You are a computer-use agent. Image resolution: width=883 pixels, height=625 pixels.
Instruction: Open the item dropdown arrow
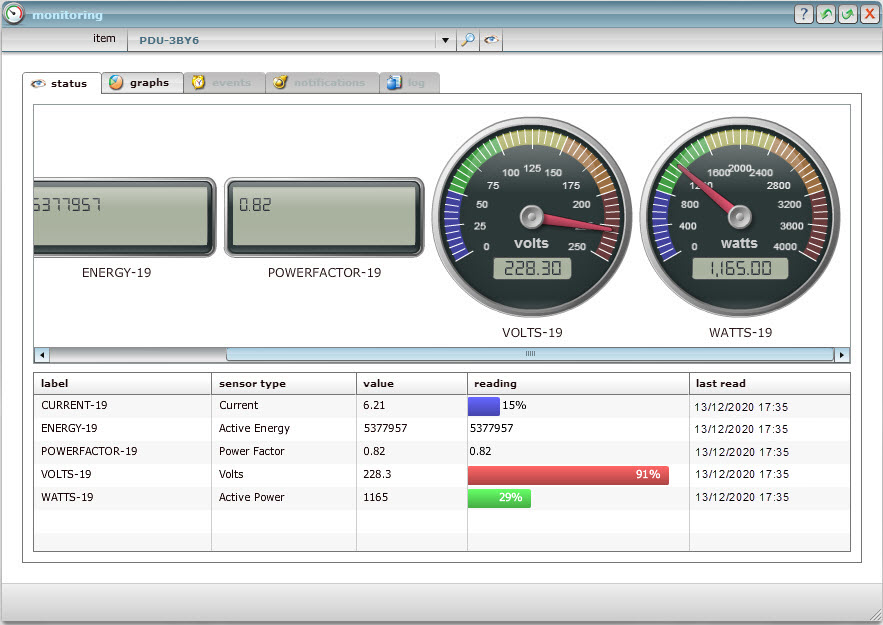coord(445,41)
